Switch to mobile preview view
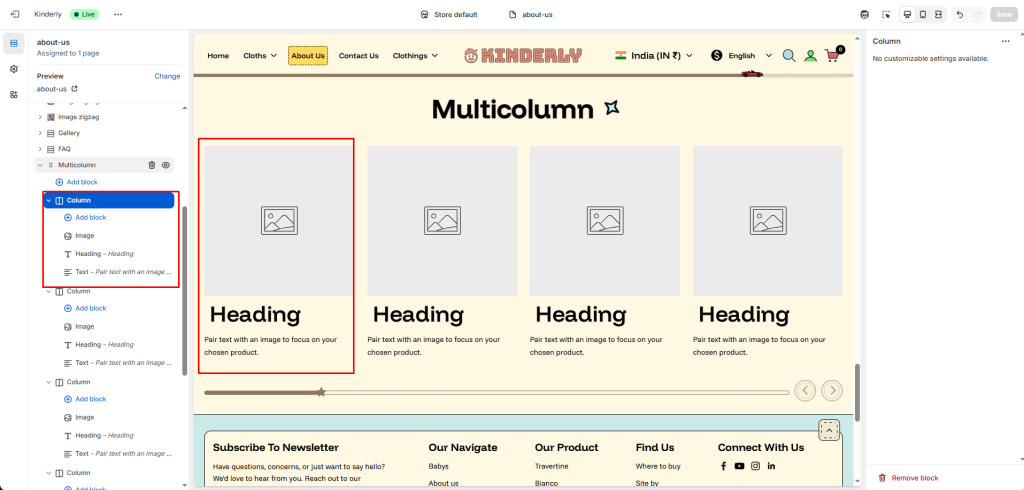This screenshot has width=1024, height=490. (x=922, y=15)
